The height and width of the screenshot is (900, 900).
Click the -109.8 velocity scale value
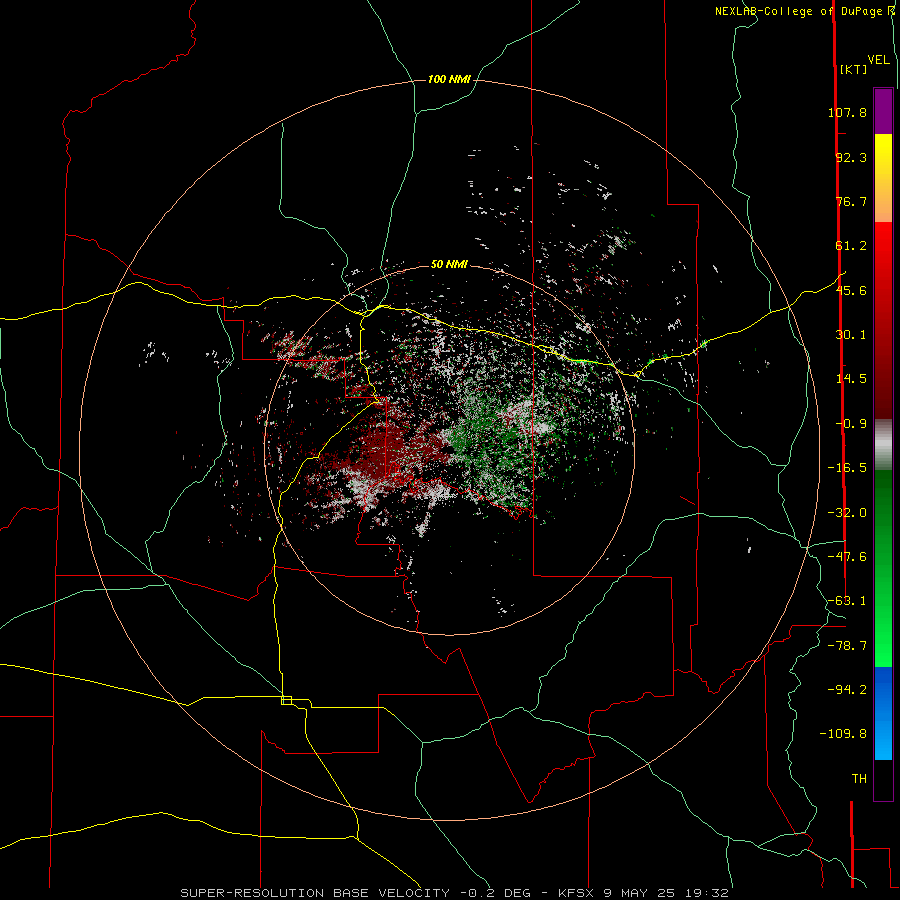click(x=843, y=734)
